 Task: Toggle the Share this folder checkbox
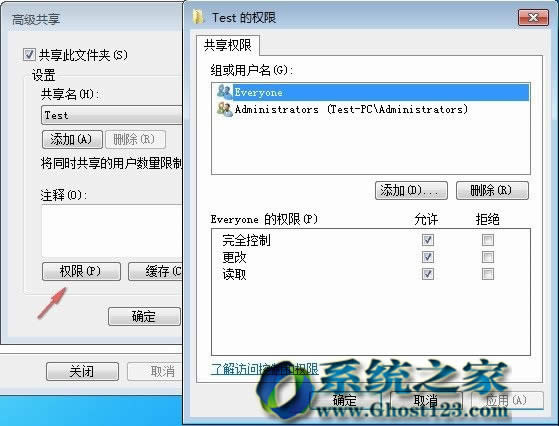pos(29,55)
